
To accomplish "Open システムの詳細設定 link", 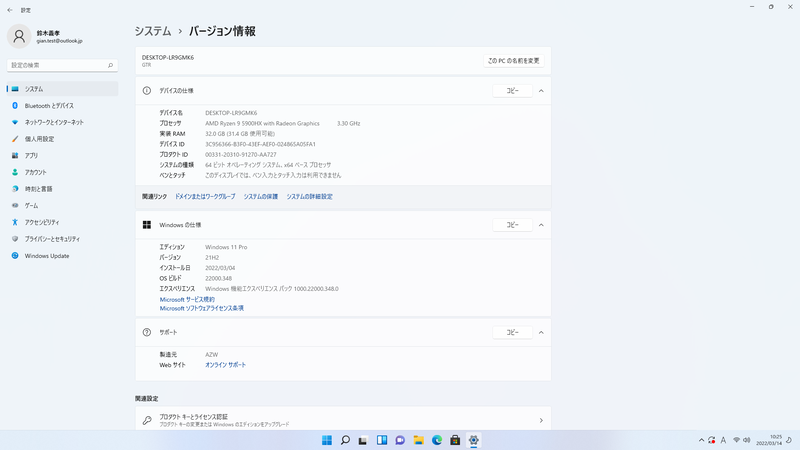I will (x=309, y=196).
